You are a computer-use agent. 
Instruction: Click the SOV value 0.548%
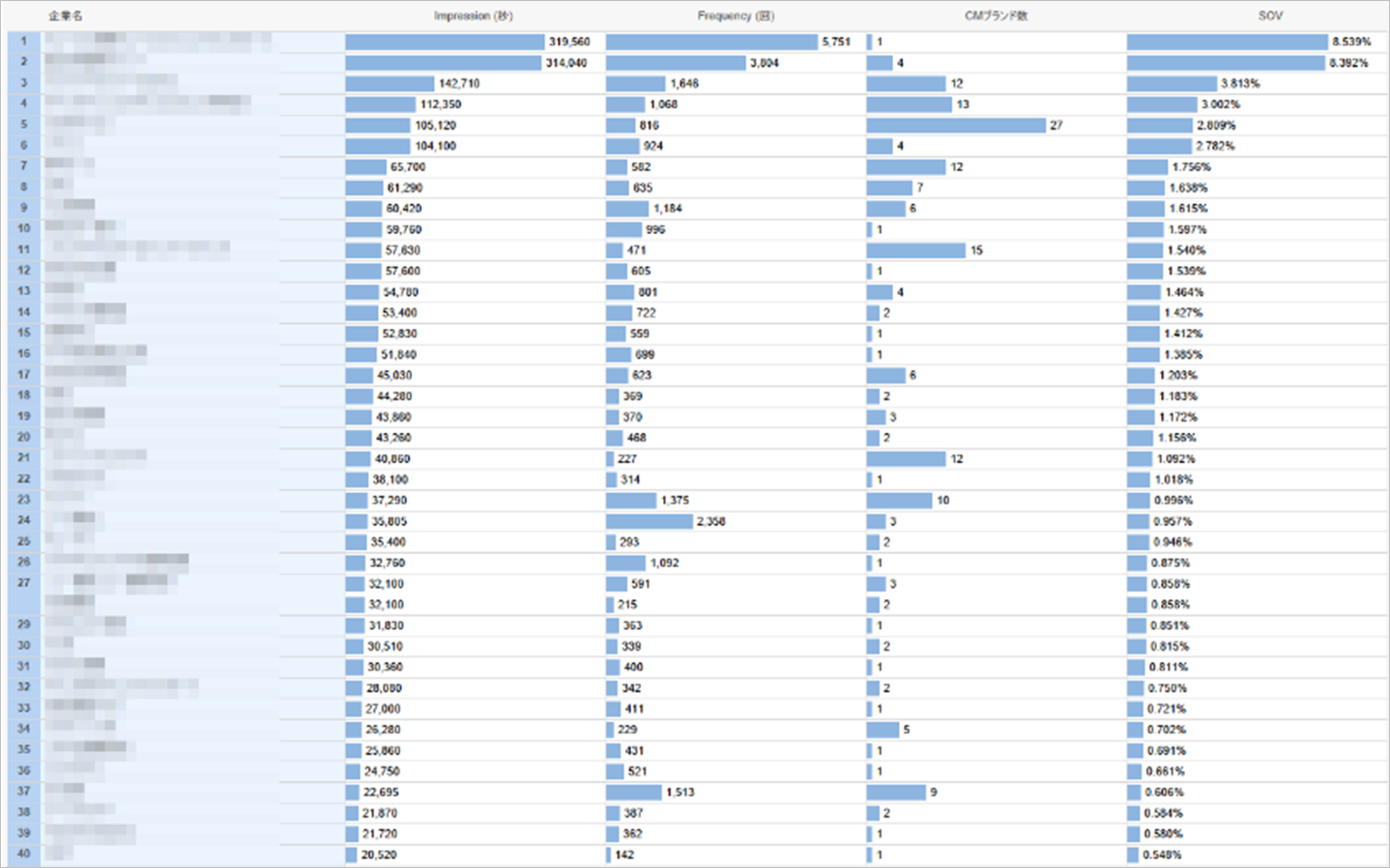[1162, 854]
